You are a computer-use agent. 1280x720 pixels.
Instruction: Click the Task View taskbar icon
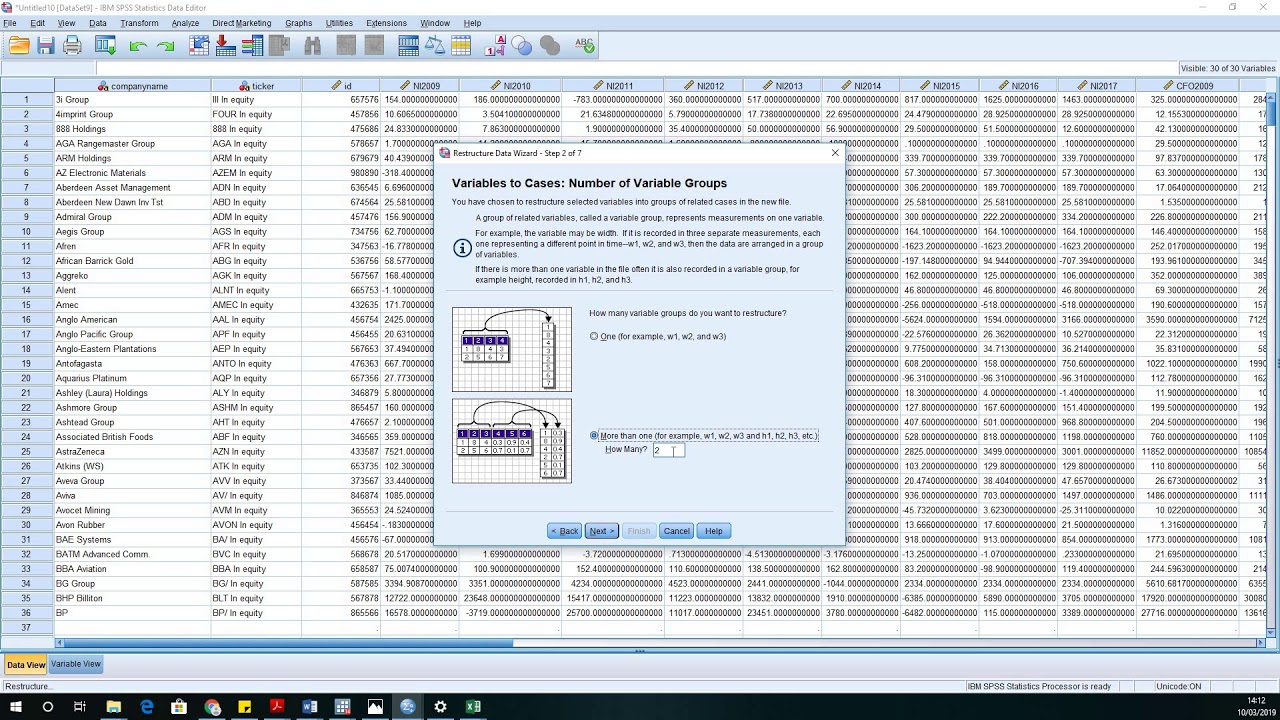tap(80, 706)
